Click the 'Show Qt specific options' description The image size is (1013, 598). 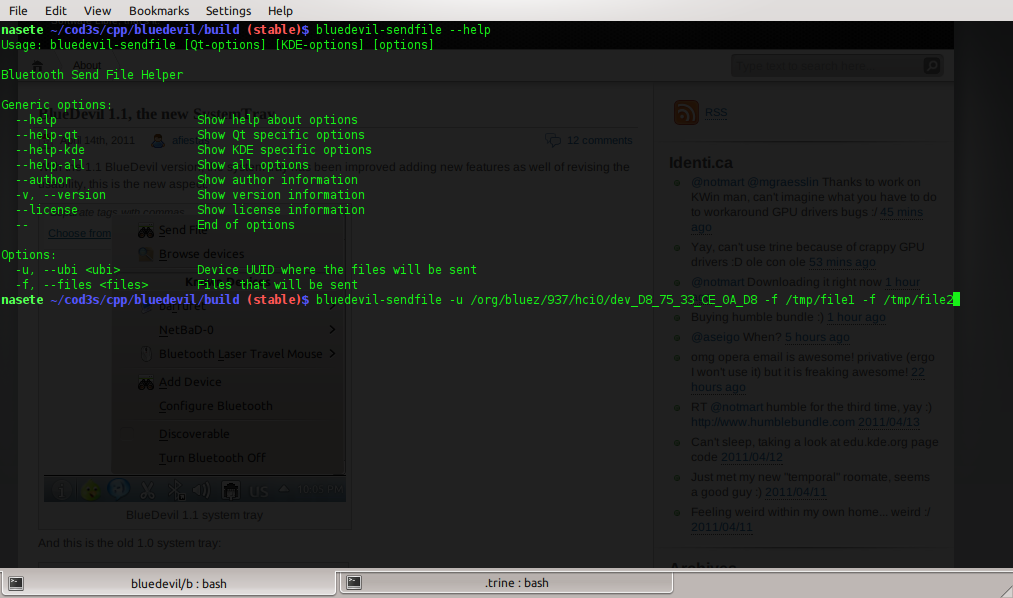281,135
